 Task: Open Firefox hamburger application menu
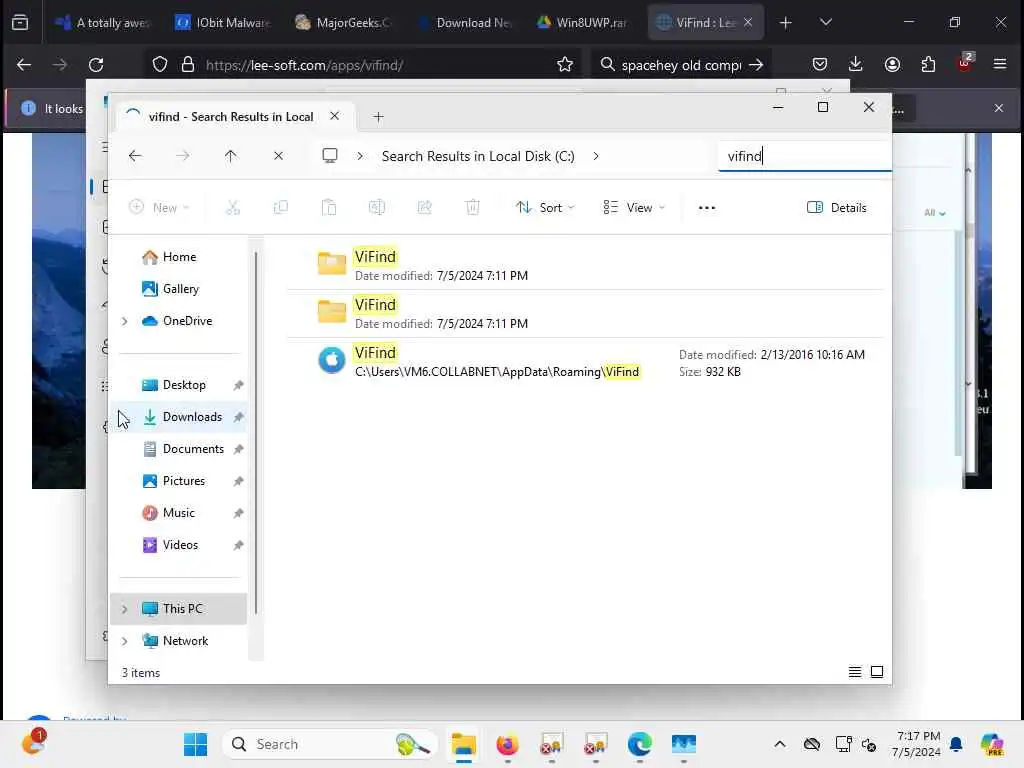point(1000,64)
